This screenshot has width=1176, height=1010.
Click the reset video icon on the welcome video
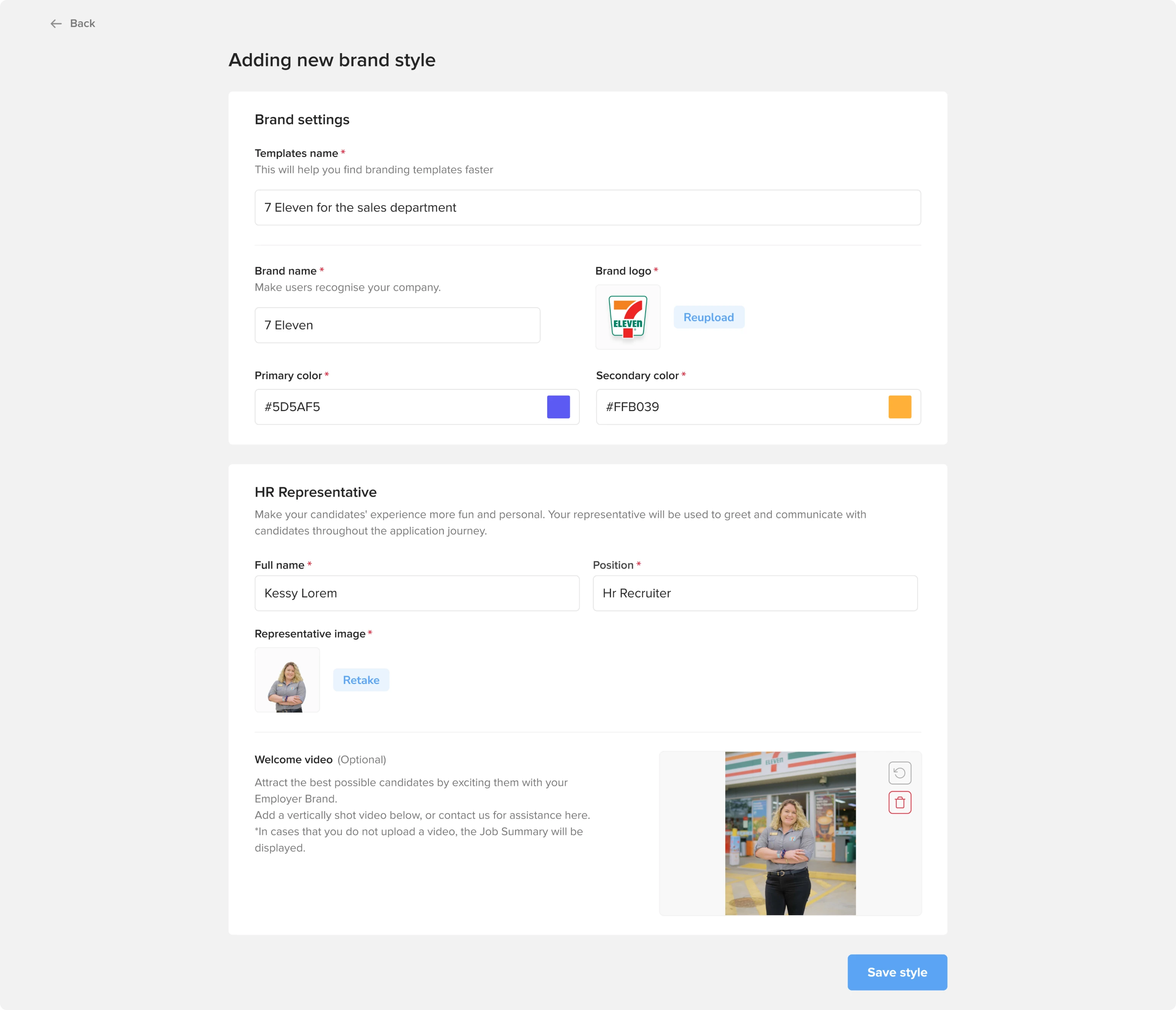point(900,773)
